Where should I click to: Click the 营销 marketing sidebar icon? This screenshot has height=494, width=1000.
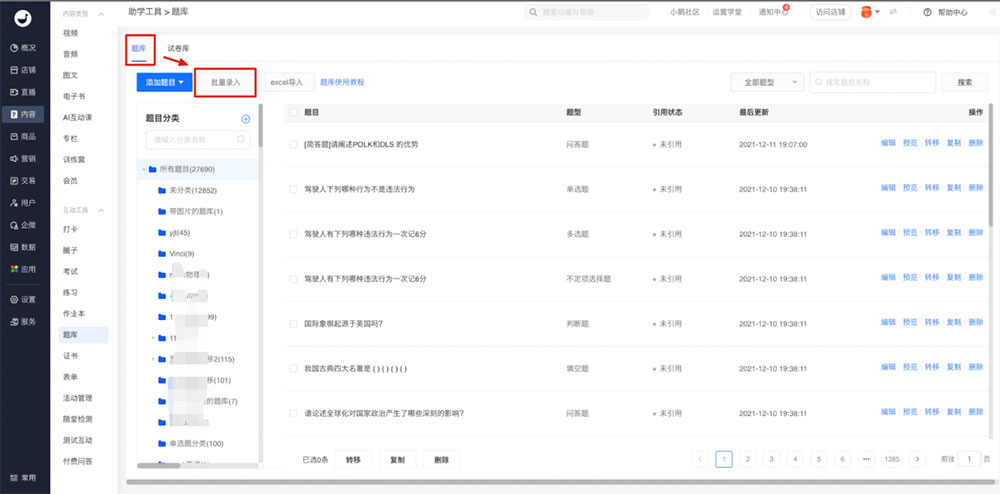pyautogui.click(x=11, y=158)
